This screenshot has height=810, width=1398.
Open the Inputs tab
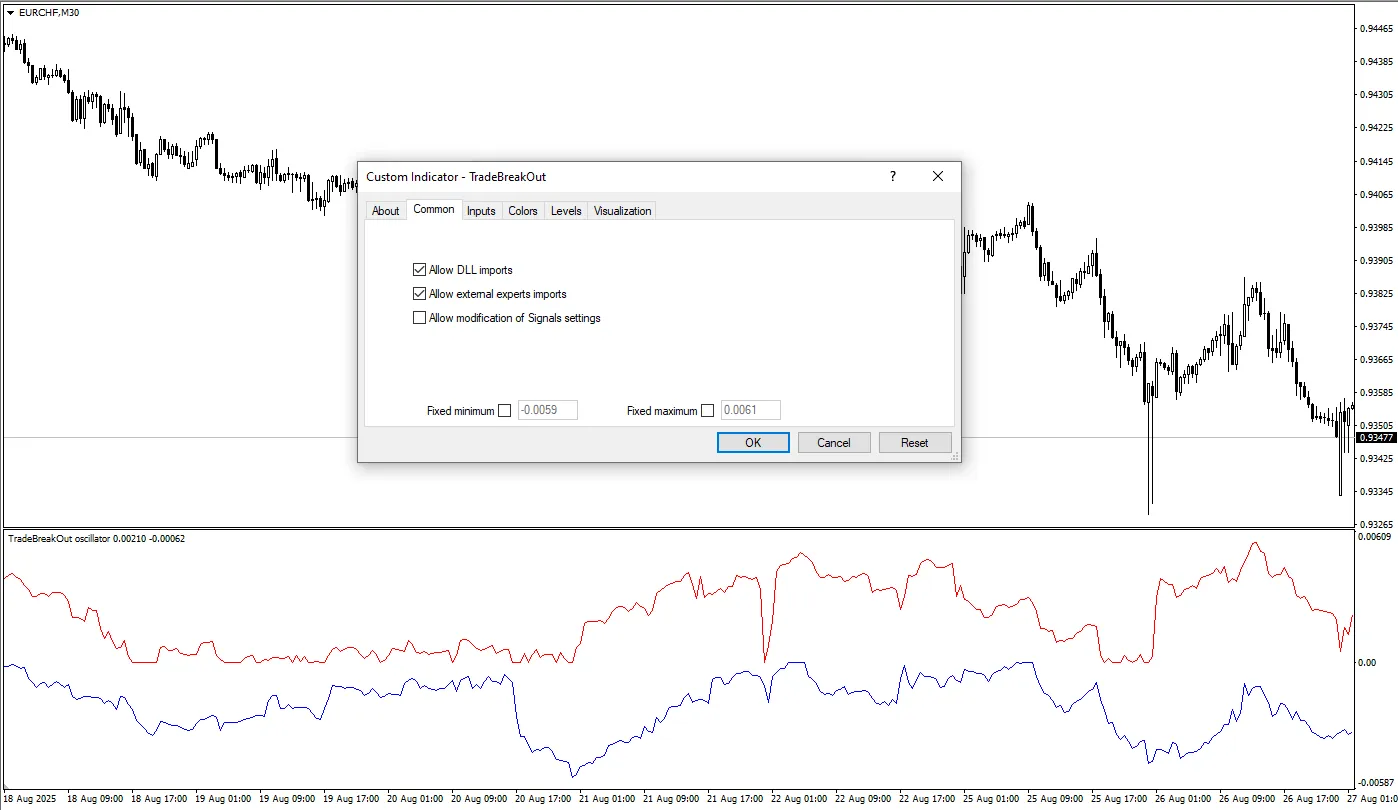[481, 211]
